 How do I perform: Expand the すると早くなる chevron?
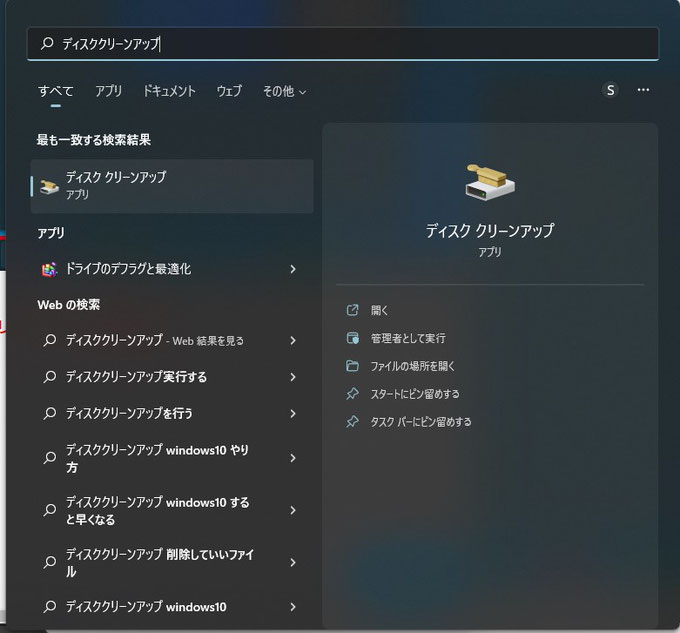293,510
